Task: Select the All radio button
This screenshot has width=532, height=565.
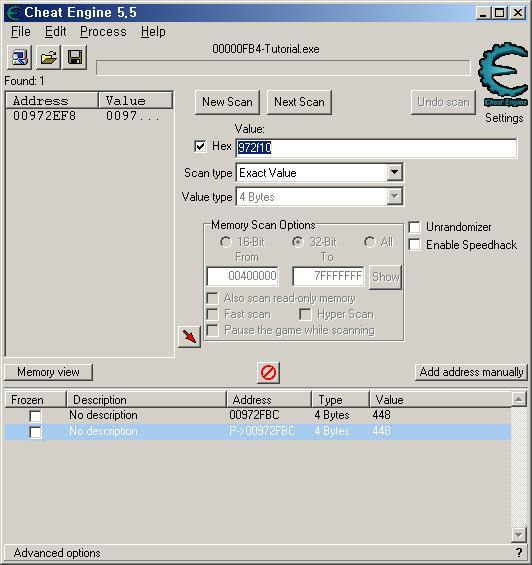Action: coord(370,242)
